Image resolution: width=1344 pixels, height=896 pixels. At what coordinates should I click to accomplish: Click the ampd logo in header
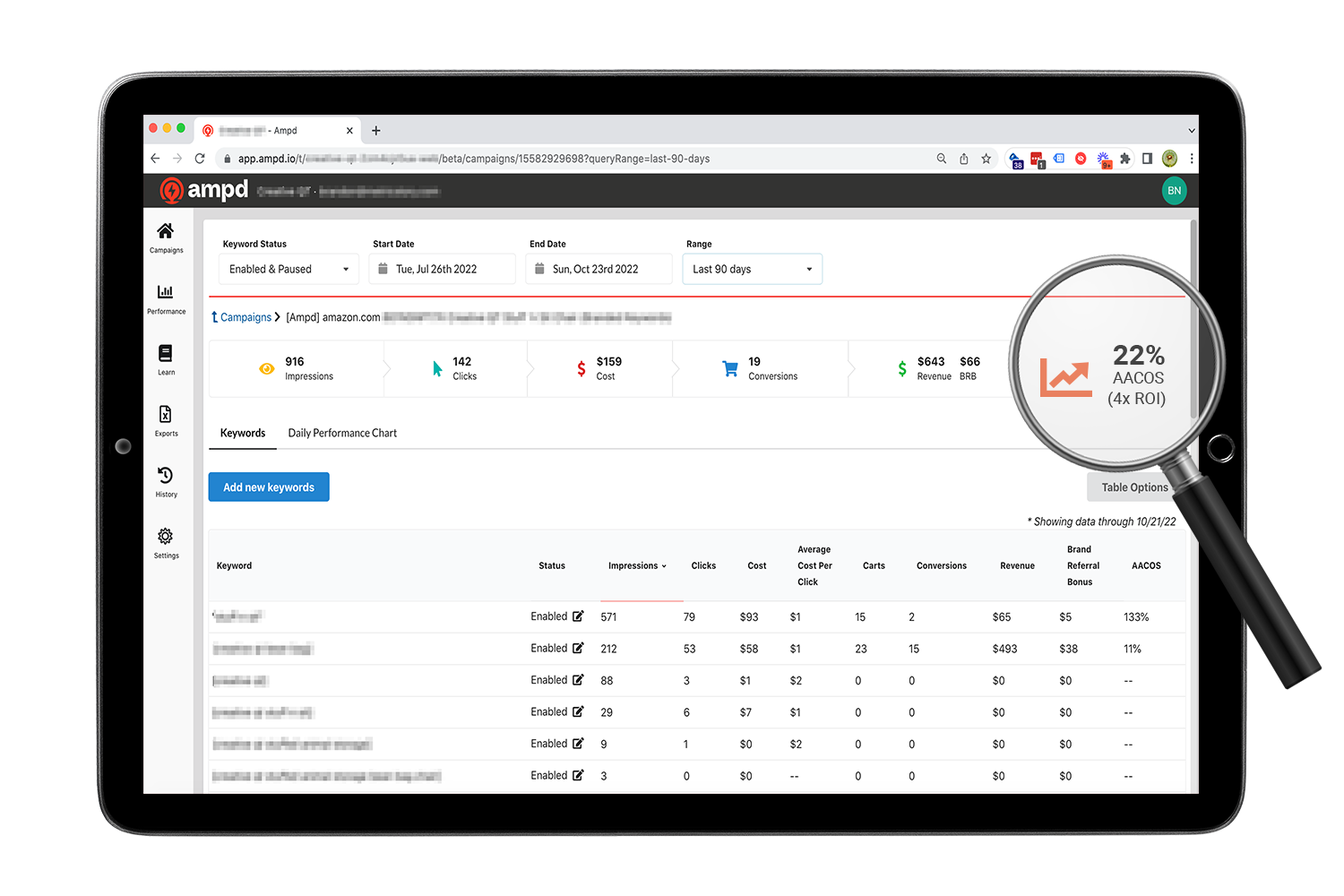pos(203,190)
